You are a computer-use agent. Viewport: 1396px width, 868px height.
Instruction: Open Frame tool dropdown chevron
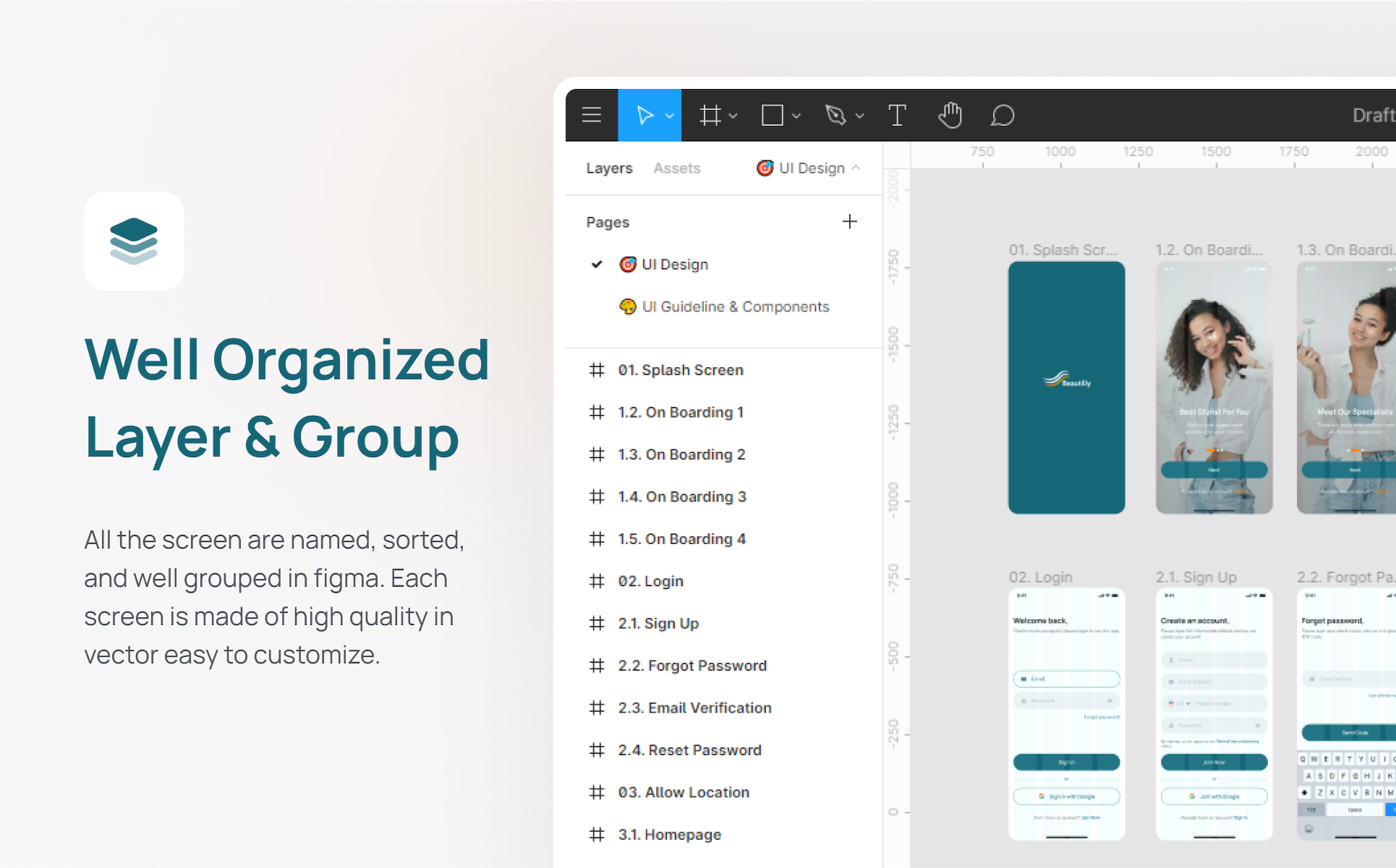coord(733,116)
